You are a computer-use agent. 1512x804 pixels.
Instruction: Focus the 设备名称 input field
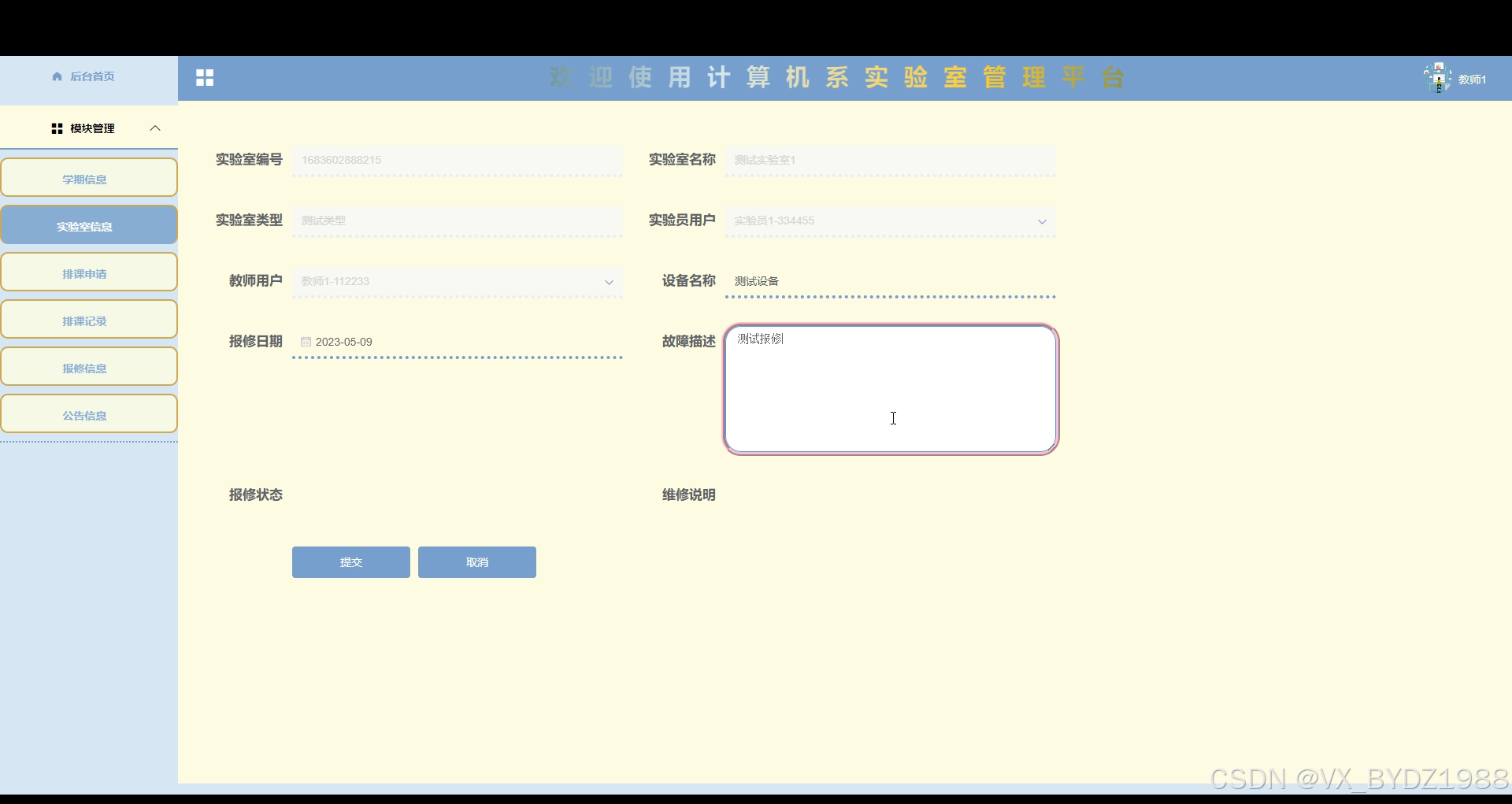(x=891, y=281)
